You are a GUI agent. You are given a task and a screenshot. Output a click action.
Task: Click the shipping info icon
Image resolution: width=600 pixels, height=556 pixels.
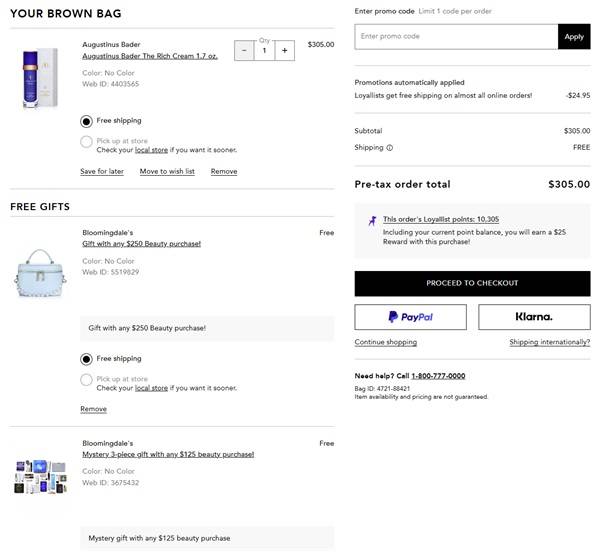tap(390, 147)
